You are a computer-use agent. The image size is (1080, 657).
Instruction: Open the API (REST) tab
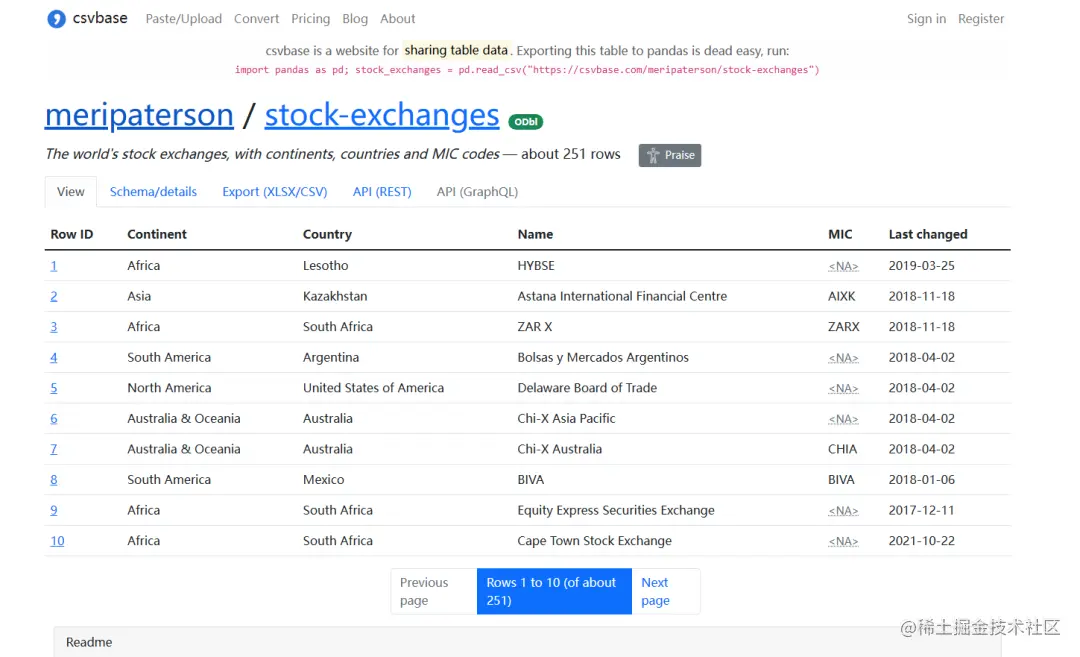click(x=382, y=192)
